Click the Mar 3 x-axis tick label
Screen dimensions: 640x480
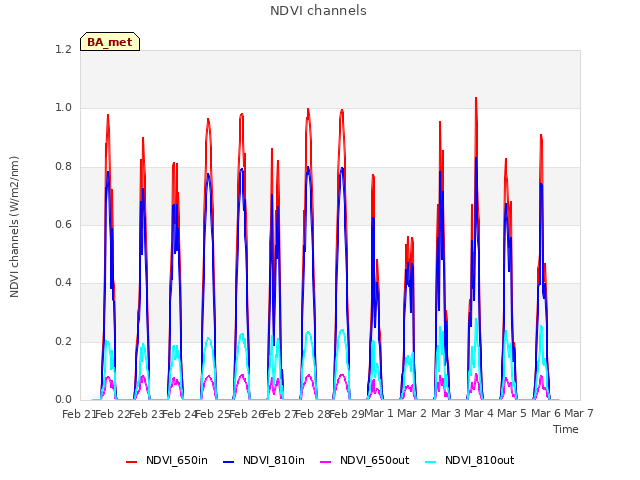pyautogui.click(x=446, y=413)
